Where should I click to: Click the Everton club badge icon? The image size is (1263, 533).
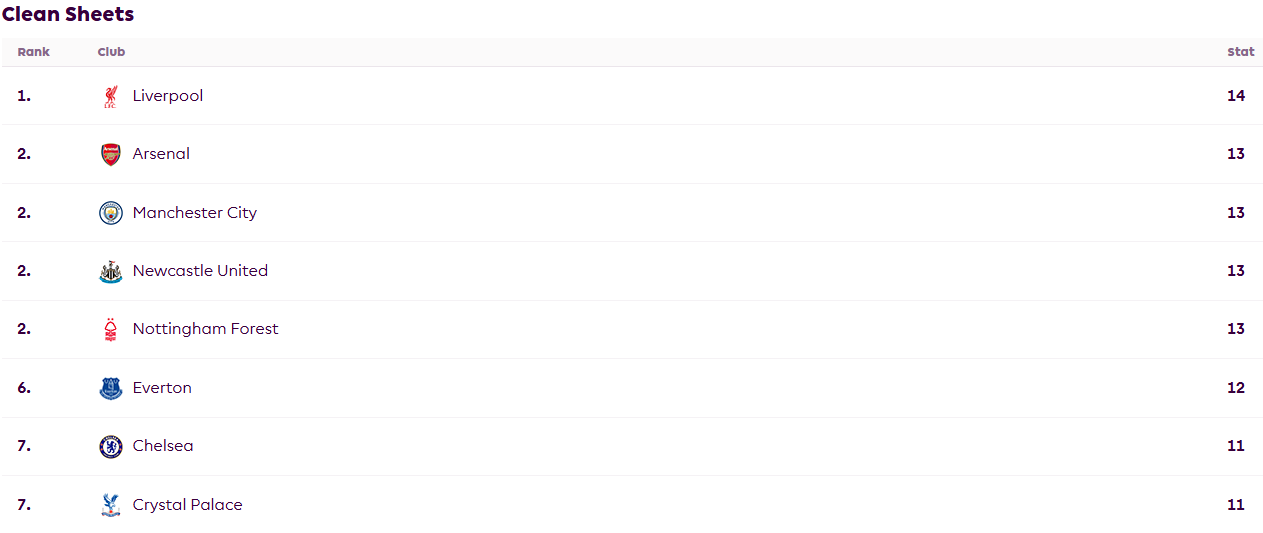(x=111, y=388)
